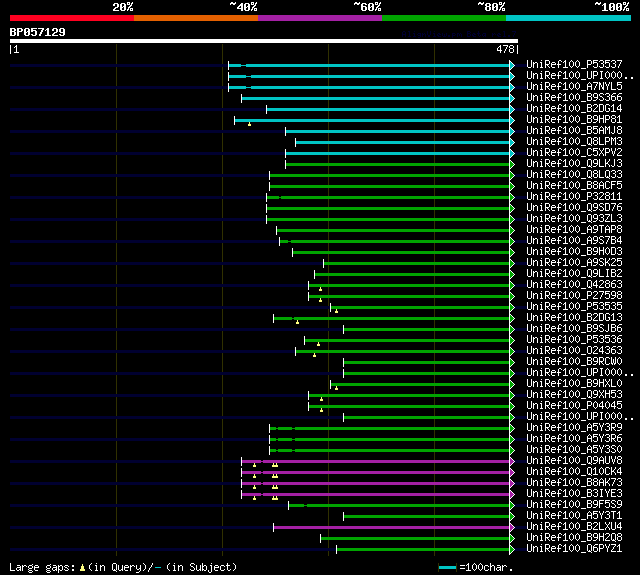
Task: Select hit label UniRef100_Q9AUV8
Action: pos(574,461)
